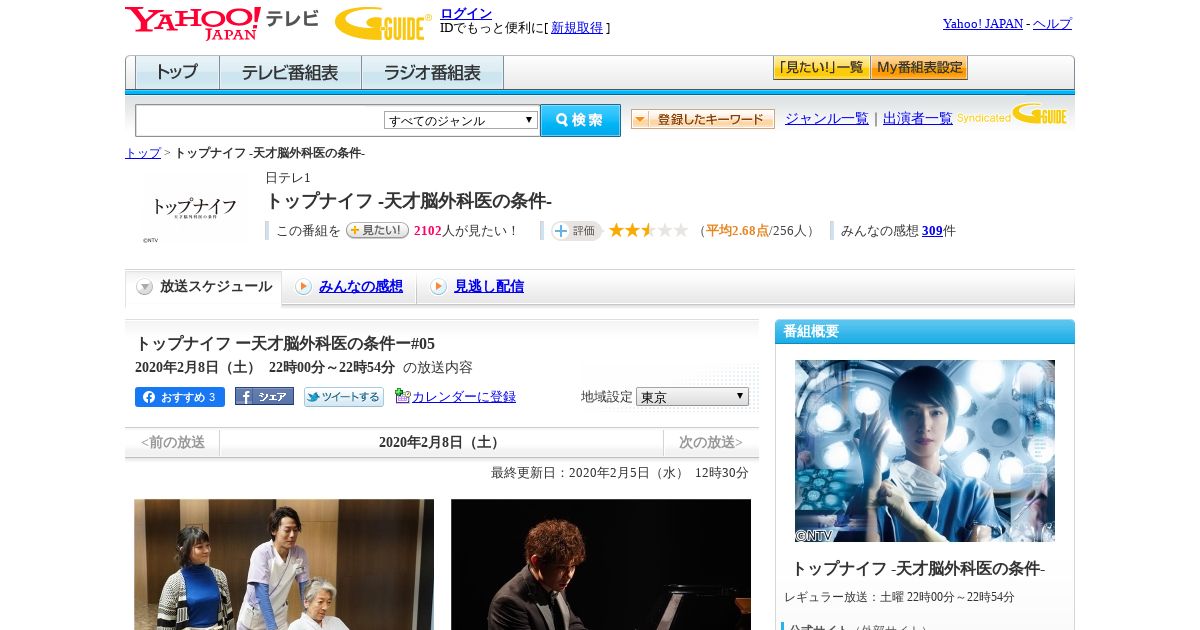The image size is (1200, 630).
Task: Click the トップ breadcrumb link
Action: coord(143,153)
